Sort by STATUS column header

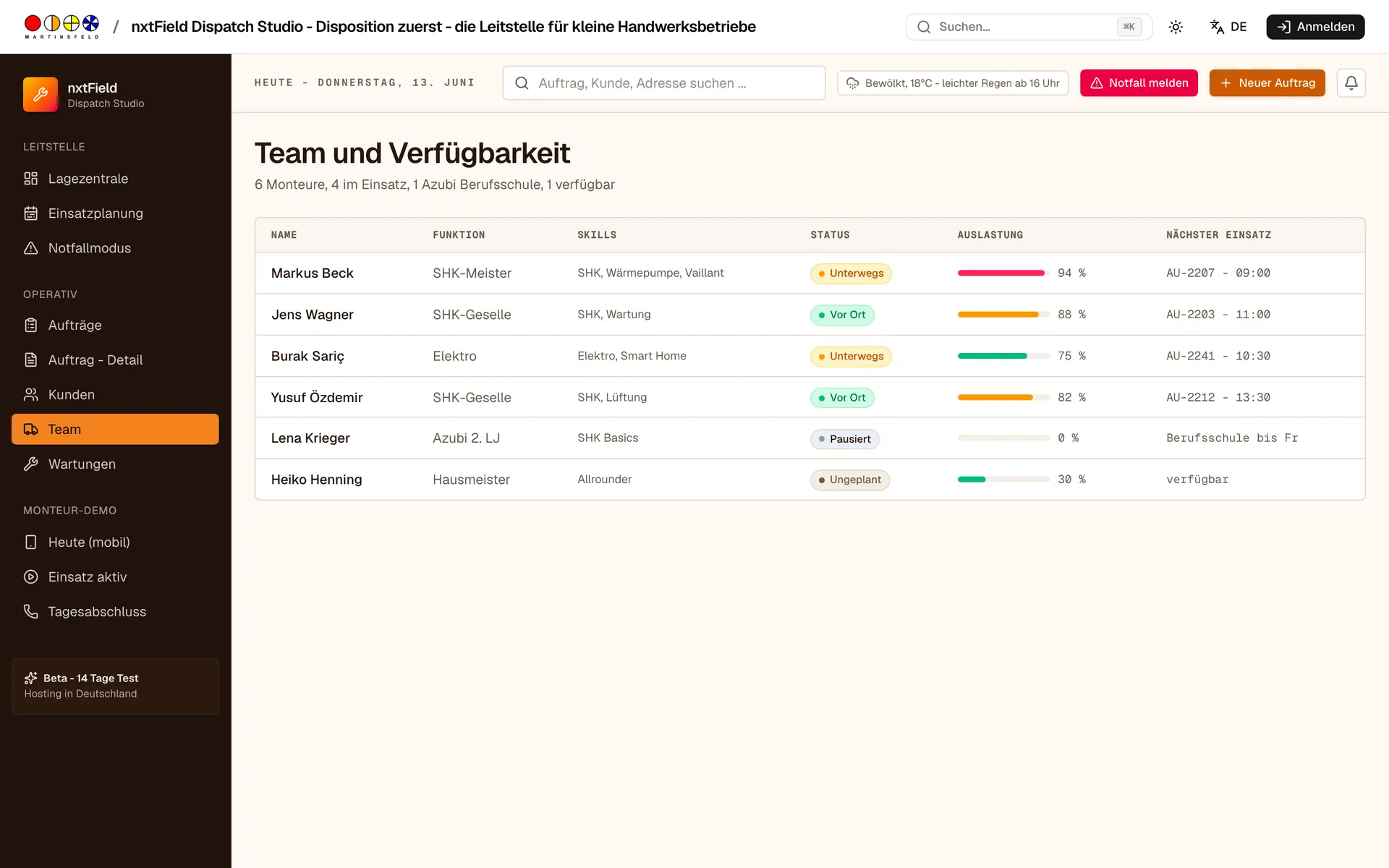tap(830, 235)
